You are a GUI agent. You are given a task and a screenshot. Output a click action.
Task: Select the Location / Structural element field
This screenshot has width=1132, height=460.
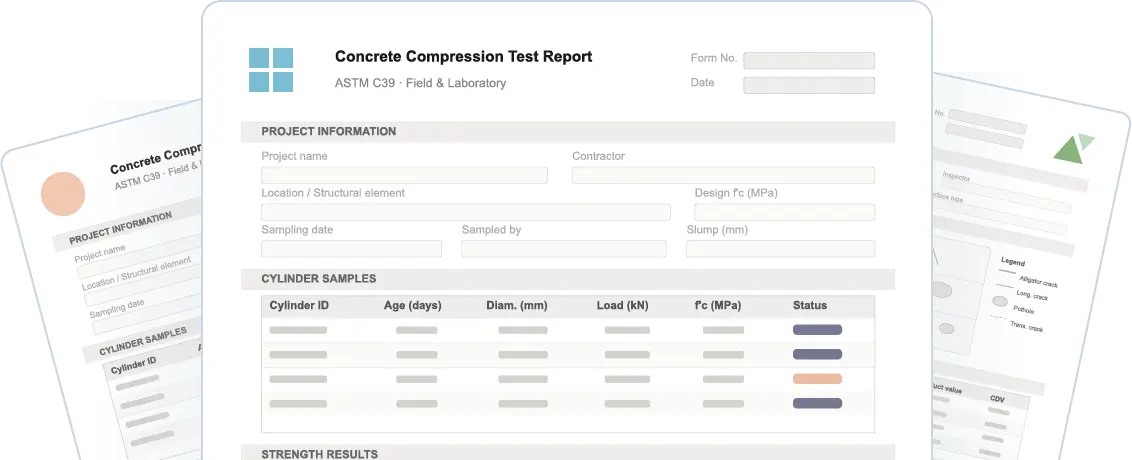(x=465, y=212)
